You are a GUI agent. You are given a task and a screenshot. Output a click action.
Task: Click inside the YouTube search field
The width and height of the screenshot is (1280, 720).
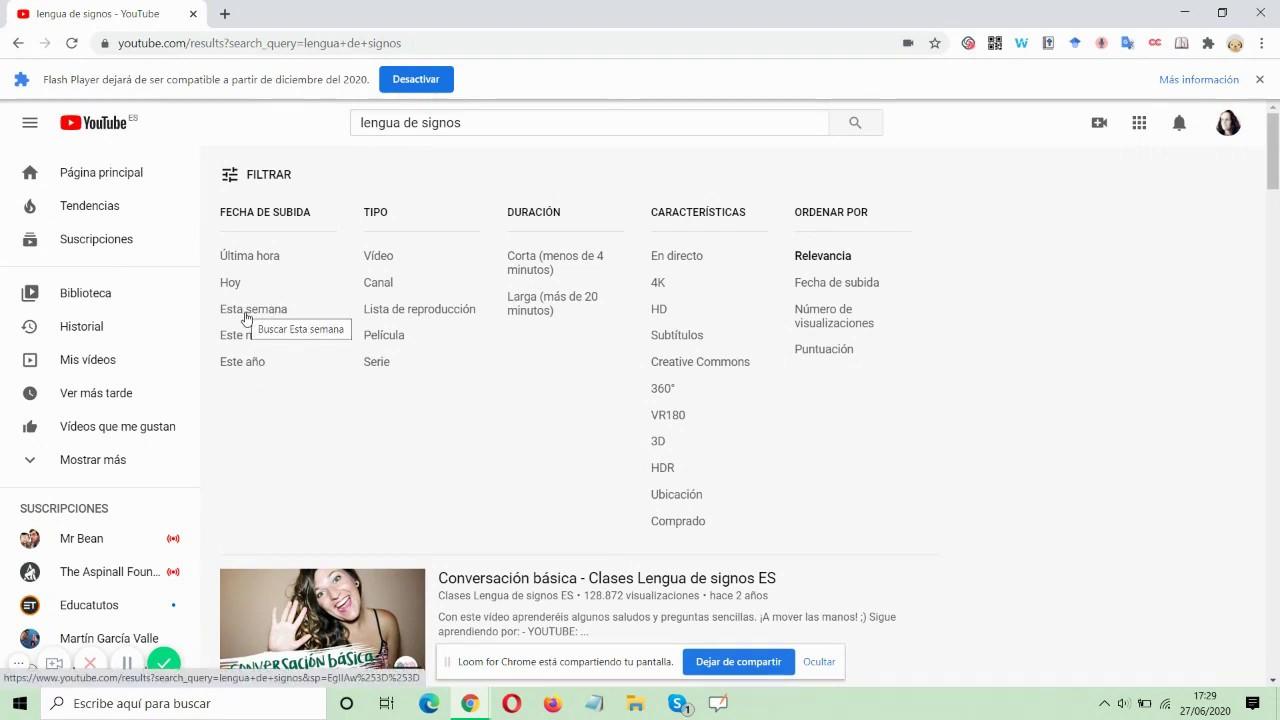pos(590,122)
